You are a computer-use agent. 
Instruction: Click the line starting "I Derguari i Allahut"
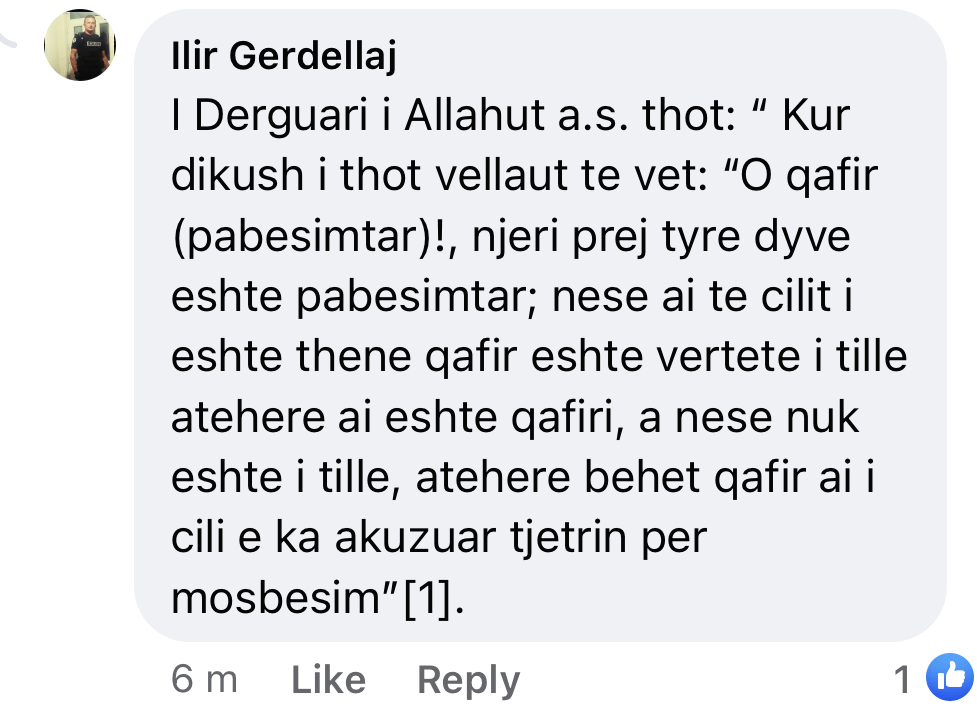tap(510, 117)
